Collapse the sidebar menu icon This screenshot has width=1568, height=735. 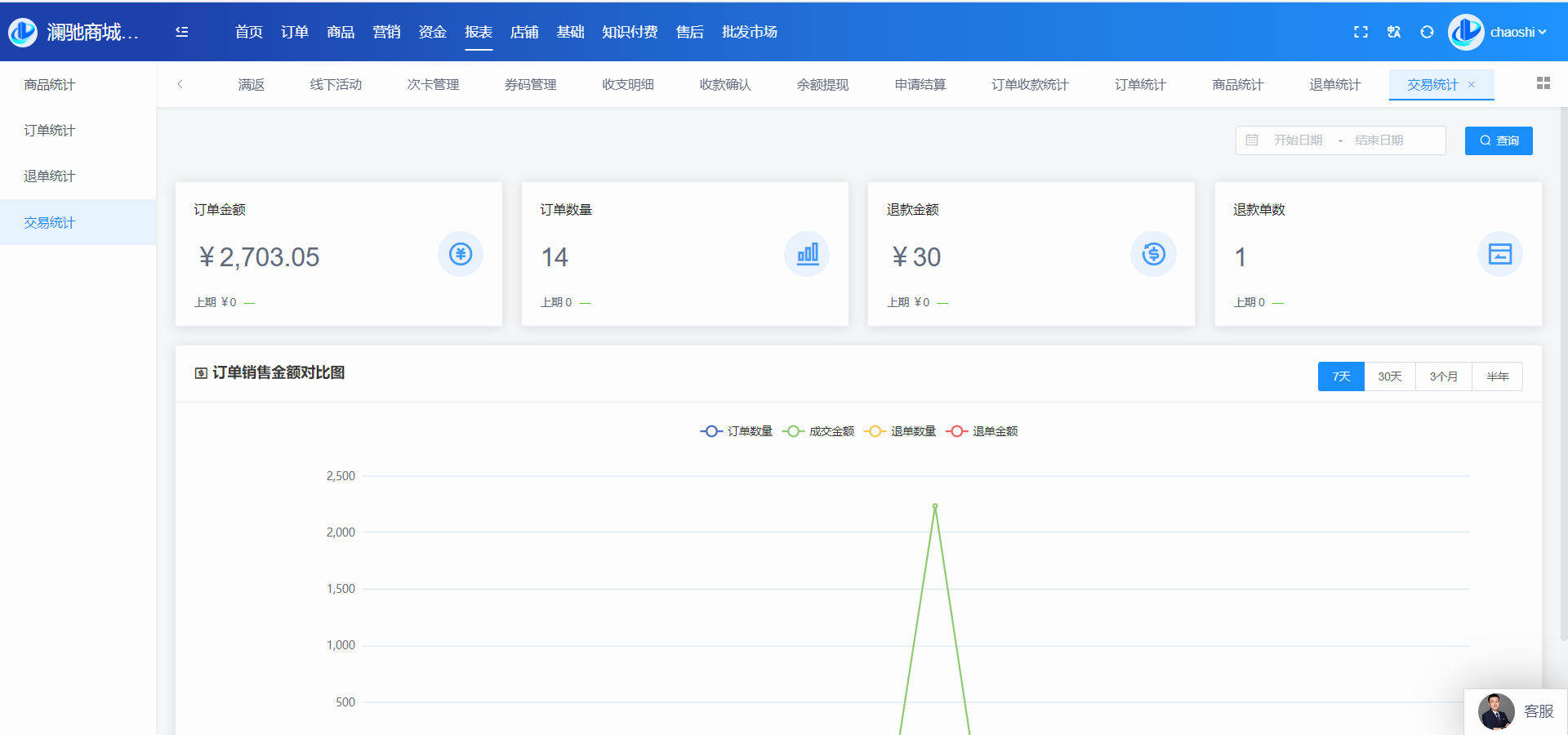tap(182, 32)
